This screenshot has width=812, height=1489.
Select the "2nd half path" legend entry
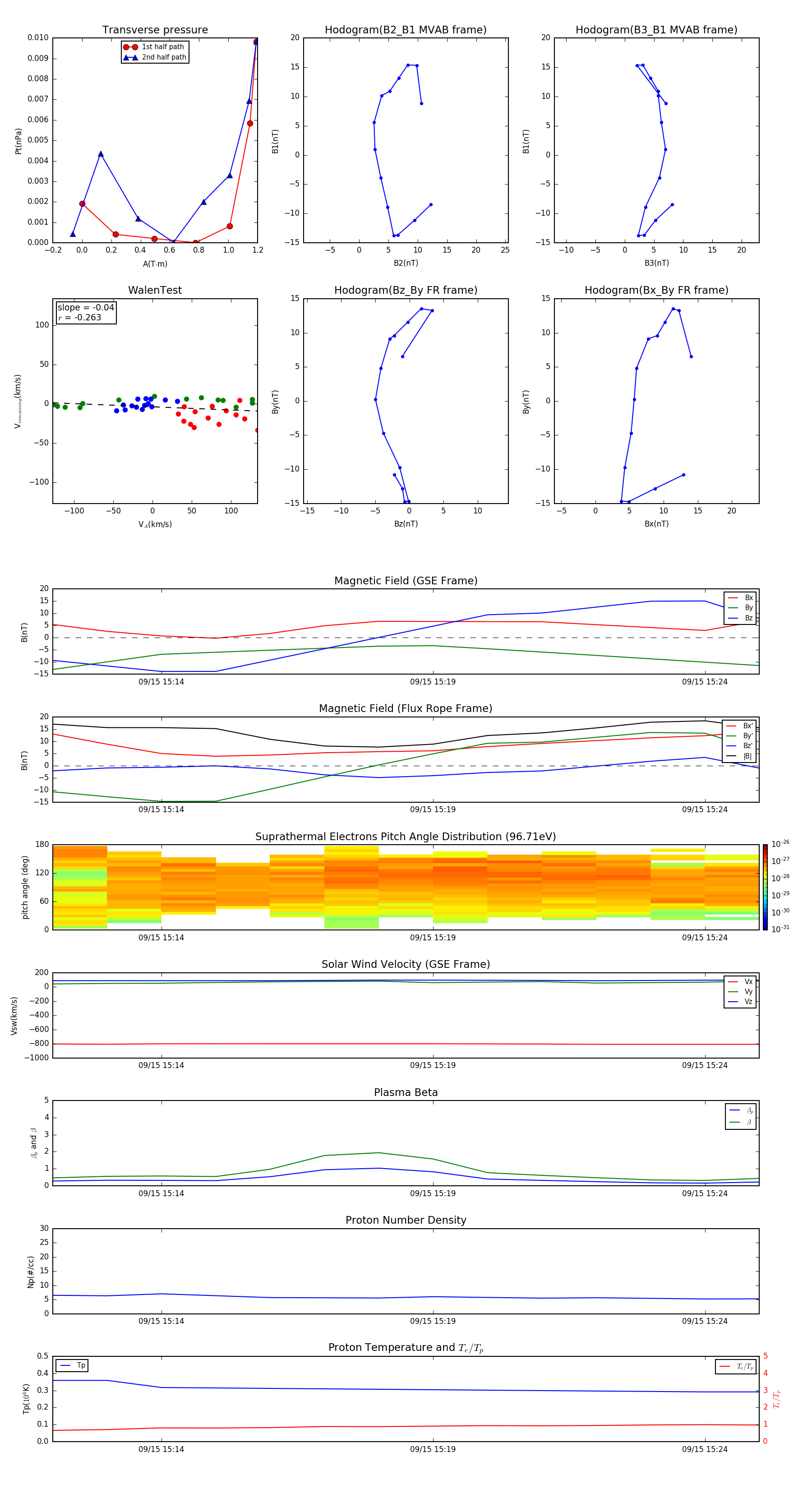click(x=155, y=57)
